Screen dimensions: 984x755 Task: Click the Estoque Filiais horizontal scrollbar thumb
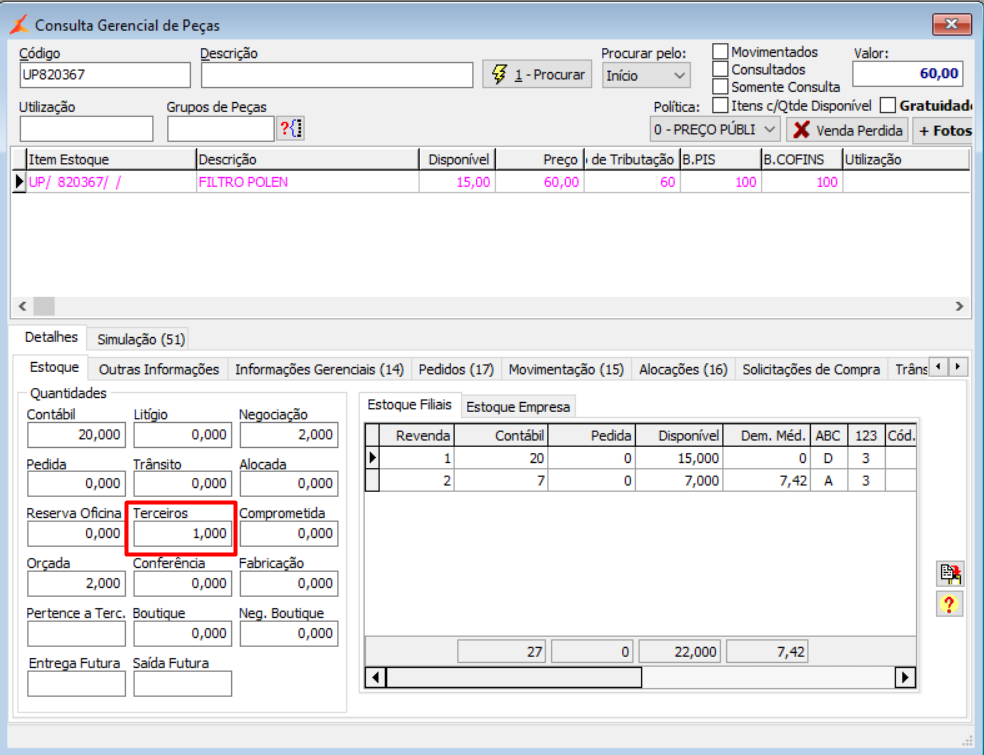click(x=514, y=678)
